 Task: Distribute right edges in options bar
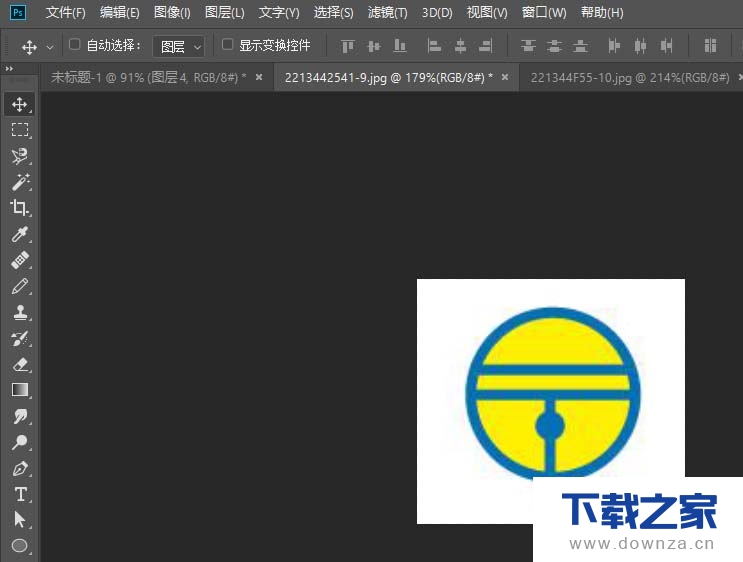point(666,46)
